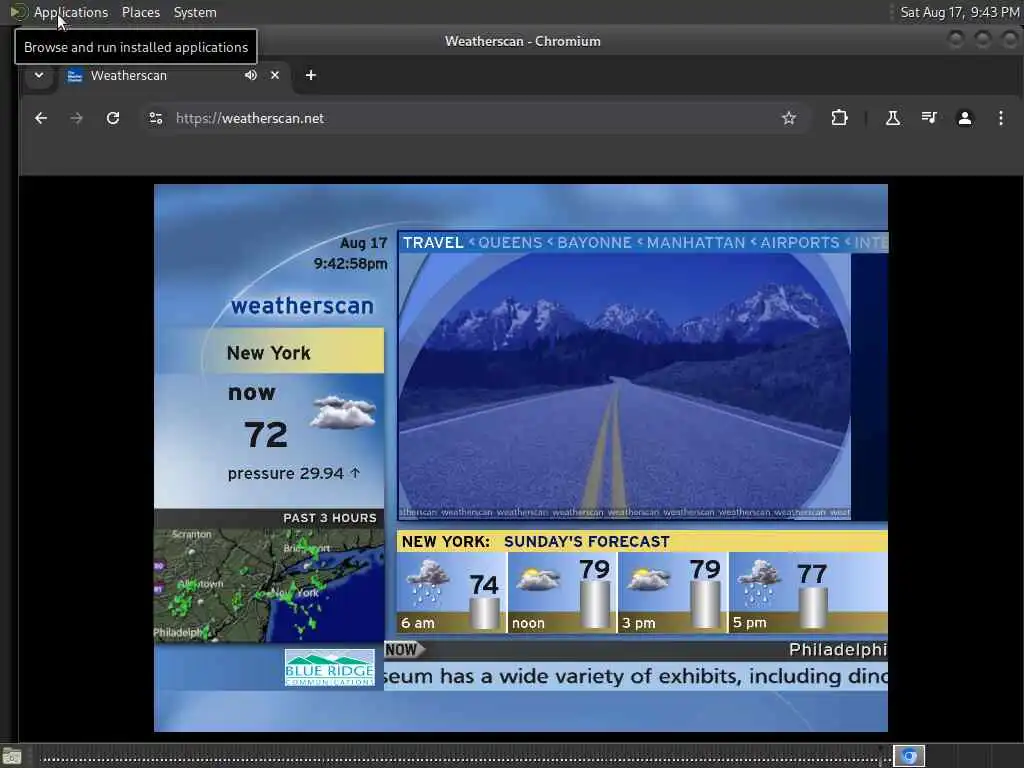Click NEW YORK: SUNDAY'S FORECAST heading
Screen dimensions: 1024x768
[x=536, y=542]
